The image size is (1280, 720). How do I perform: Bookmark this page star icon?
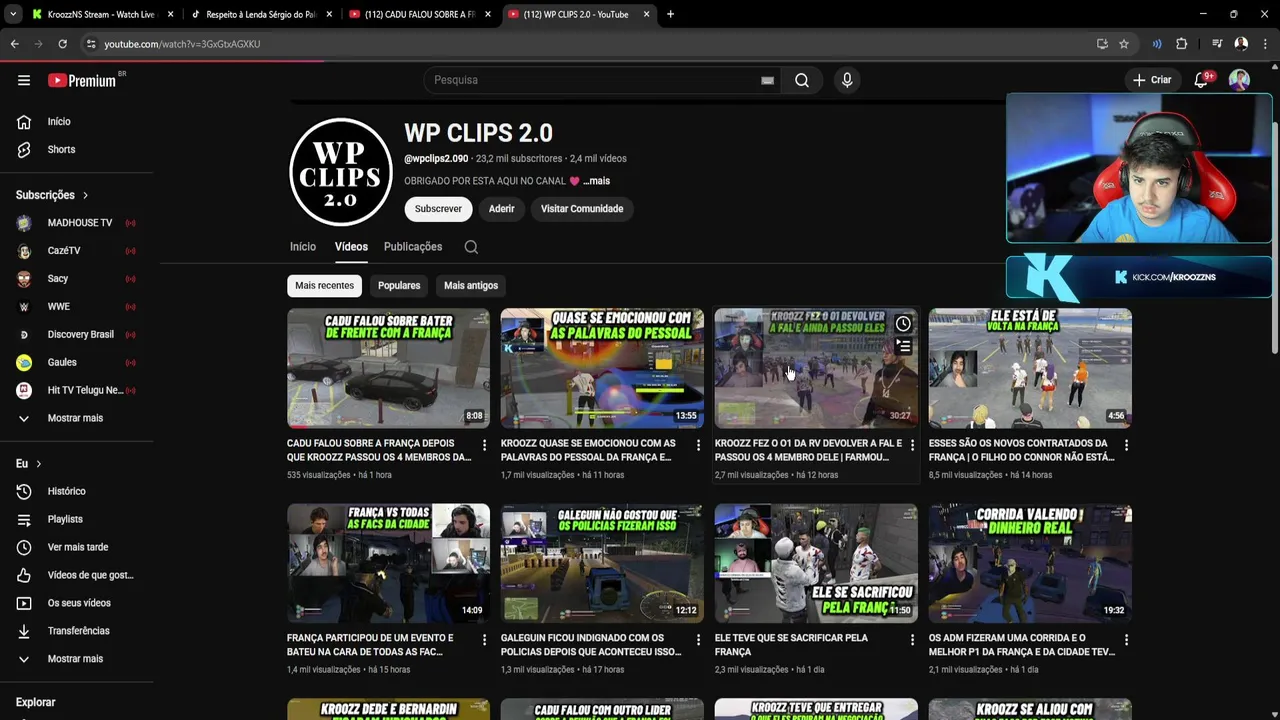tap(1124, 44)
